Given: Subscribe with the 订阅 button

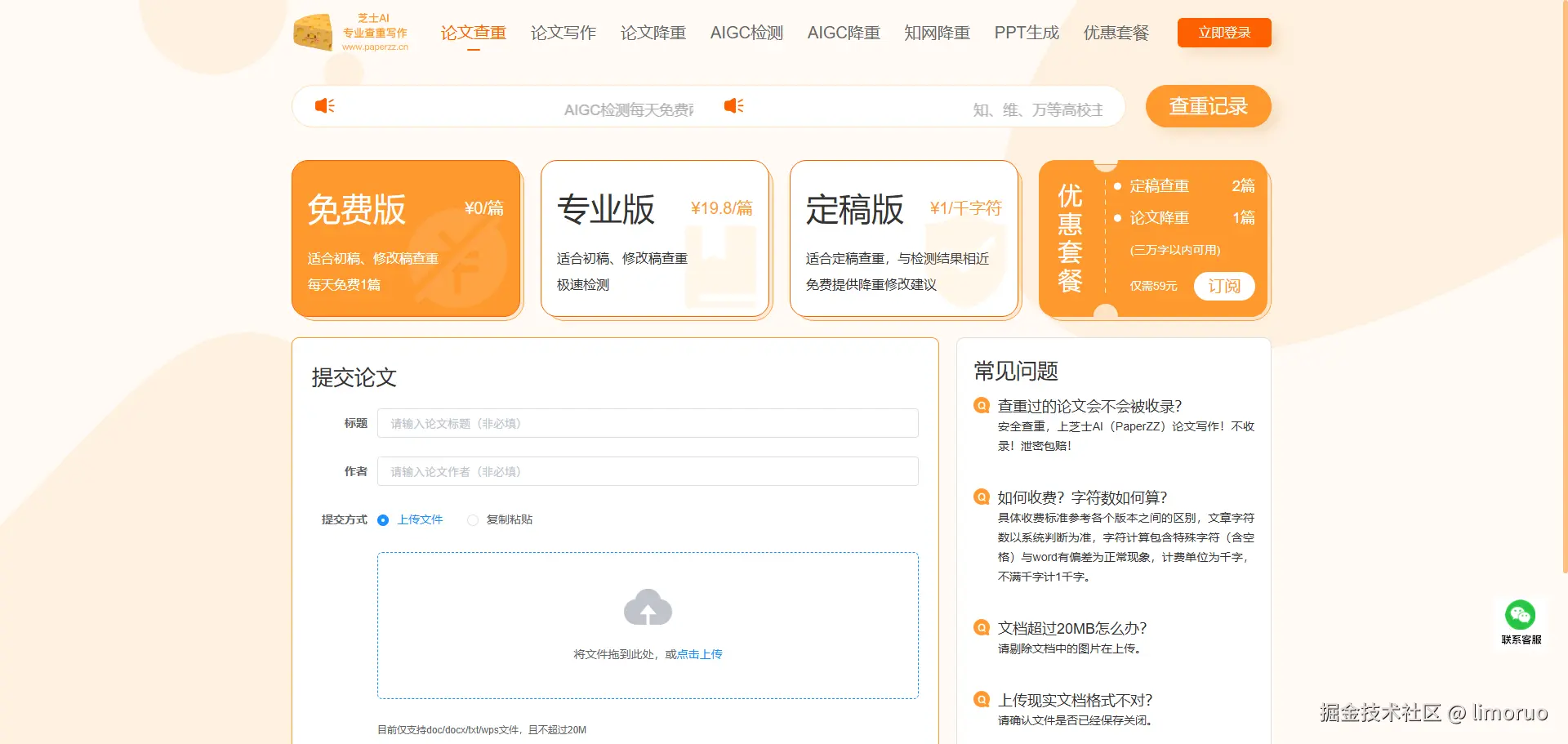Looking at the screenshot, I should click(x=1224, y=286).
